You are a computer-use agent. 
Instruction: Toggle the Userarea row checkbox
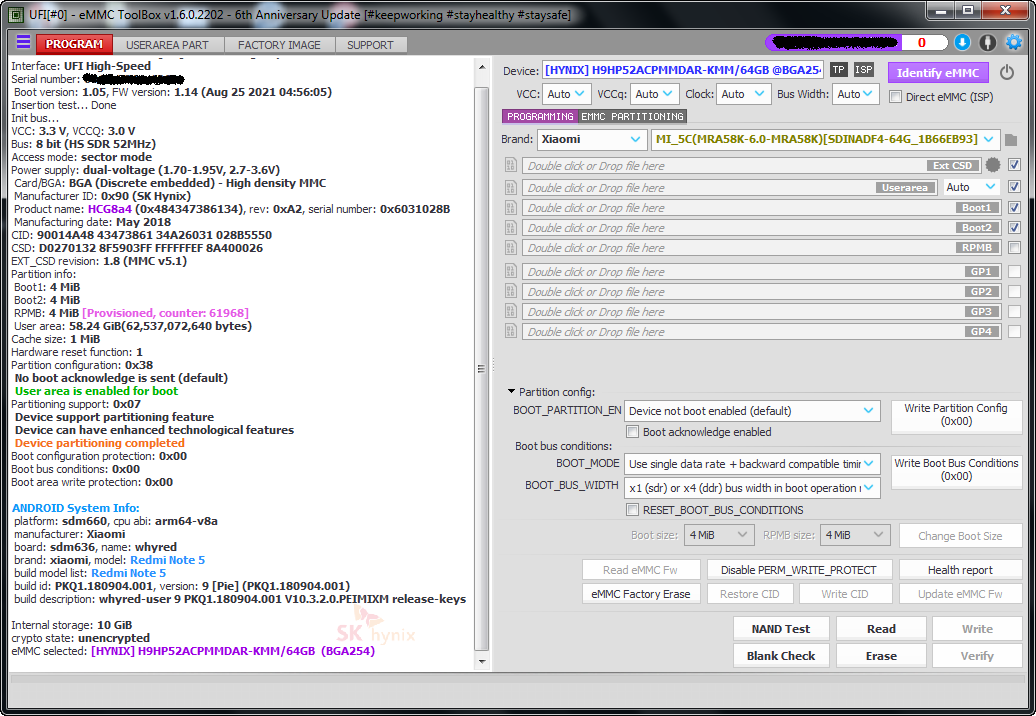click(1014, 187)
